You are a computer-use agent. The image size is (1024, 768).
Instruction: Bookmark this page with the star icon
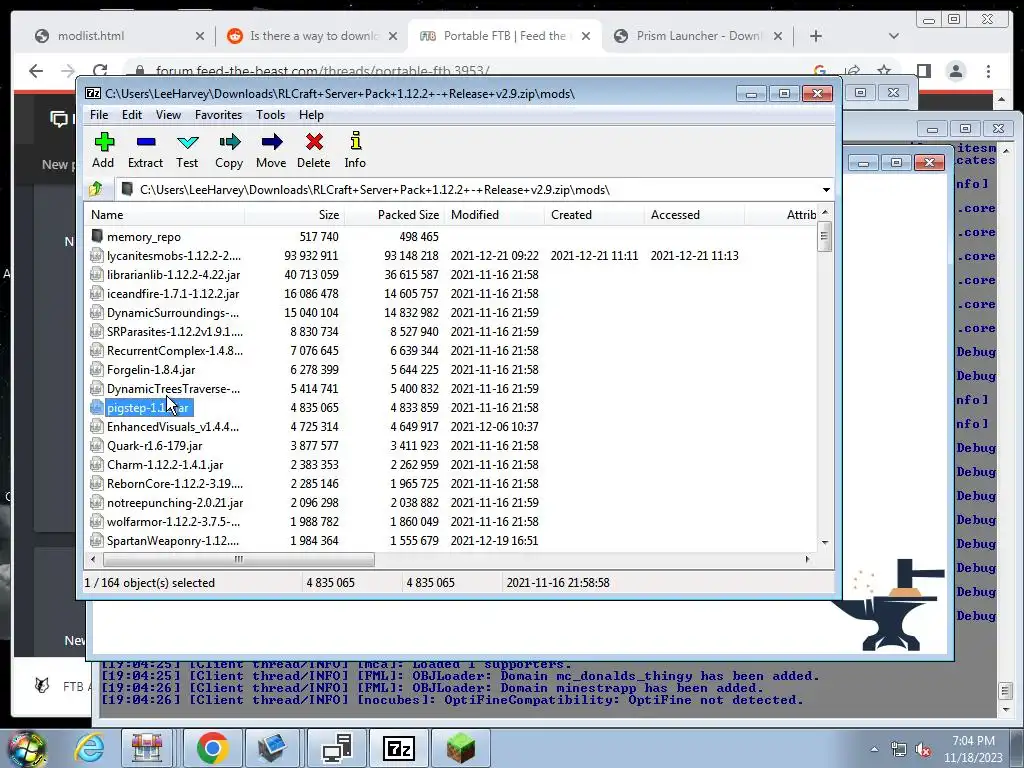tap(884, 71)
